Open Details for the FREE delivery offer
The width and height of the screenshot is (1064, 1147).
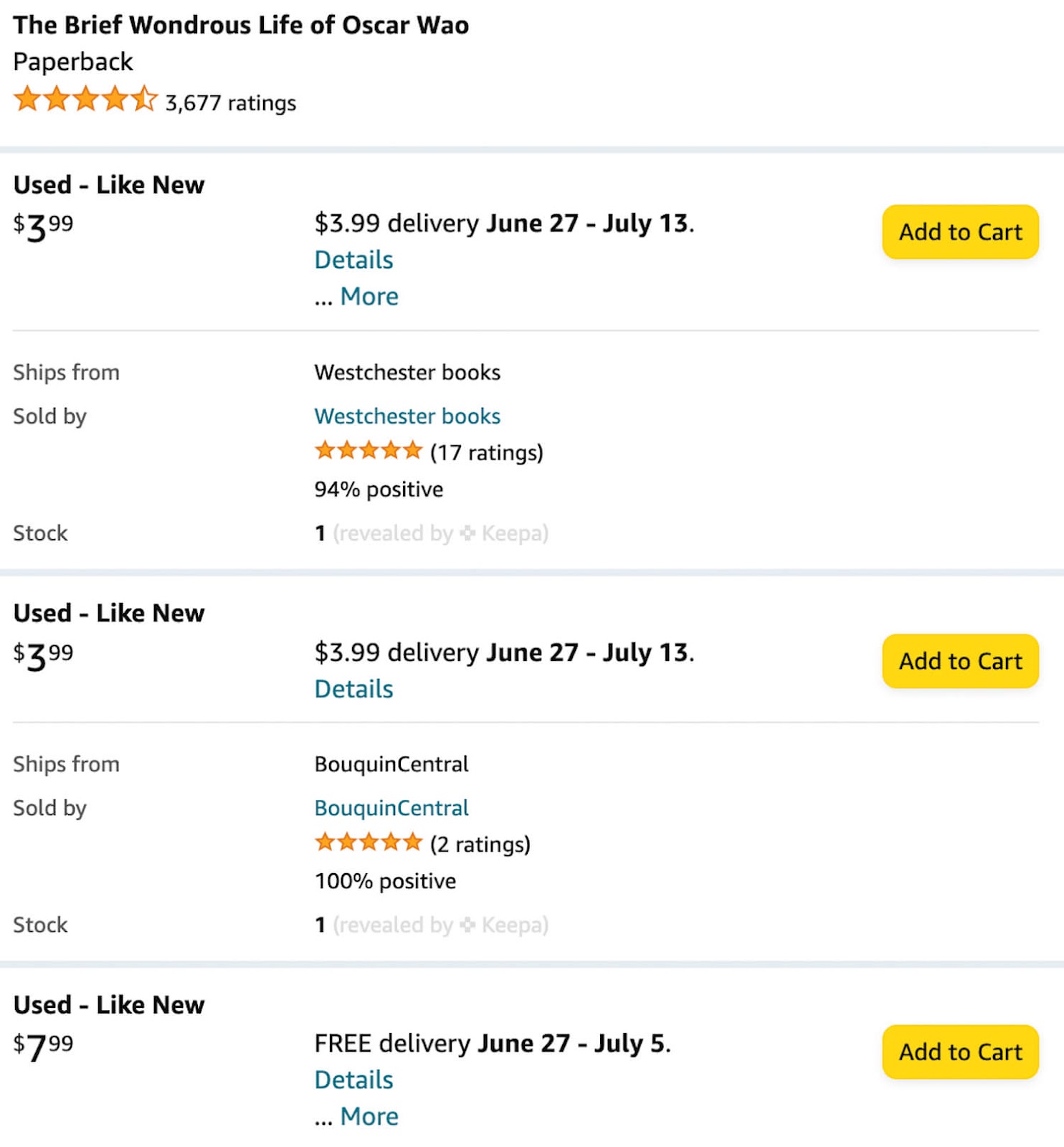(x=353, y=1080)
